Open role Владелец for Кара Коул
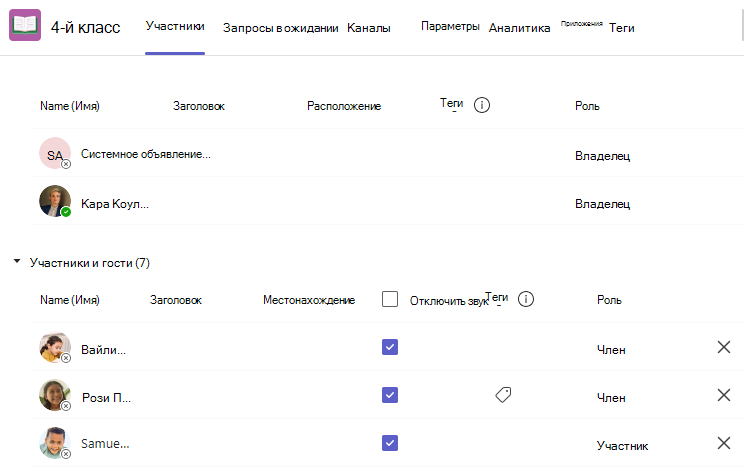This screenshot has height=469, width=744. [603, 204]
